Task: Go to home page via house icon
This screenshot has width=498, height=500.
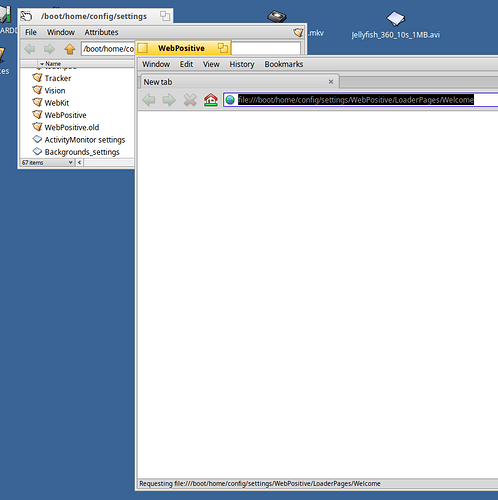Action: coord(211,100)
